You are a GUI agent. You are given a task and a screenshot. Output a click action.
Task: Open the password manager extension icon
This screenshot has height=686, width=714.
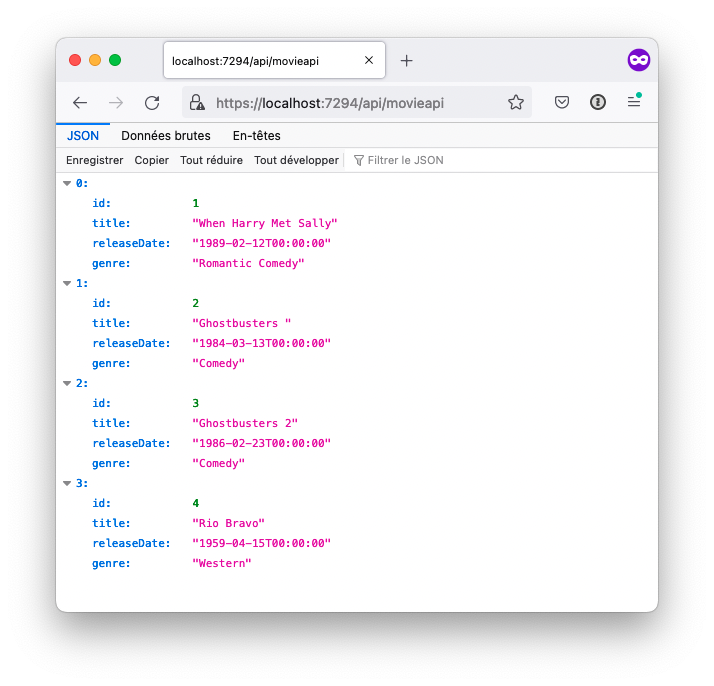[597, 102]
